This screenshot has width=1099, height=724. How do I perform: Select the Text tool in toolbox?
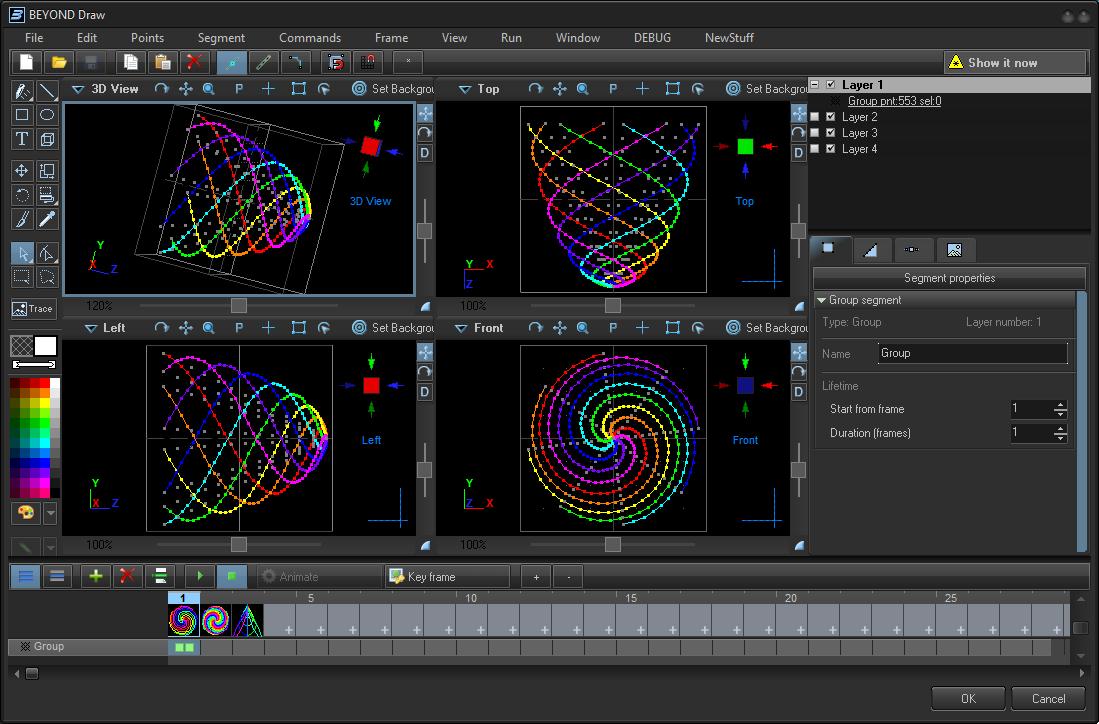[21, 139]
